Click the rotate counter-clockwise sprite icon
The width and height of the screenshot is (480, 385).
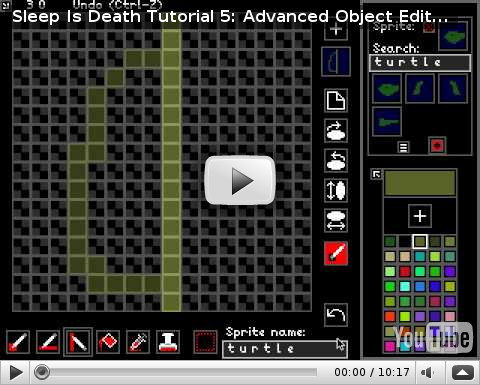point(336,160)
